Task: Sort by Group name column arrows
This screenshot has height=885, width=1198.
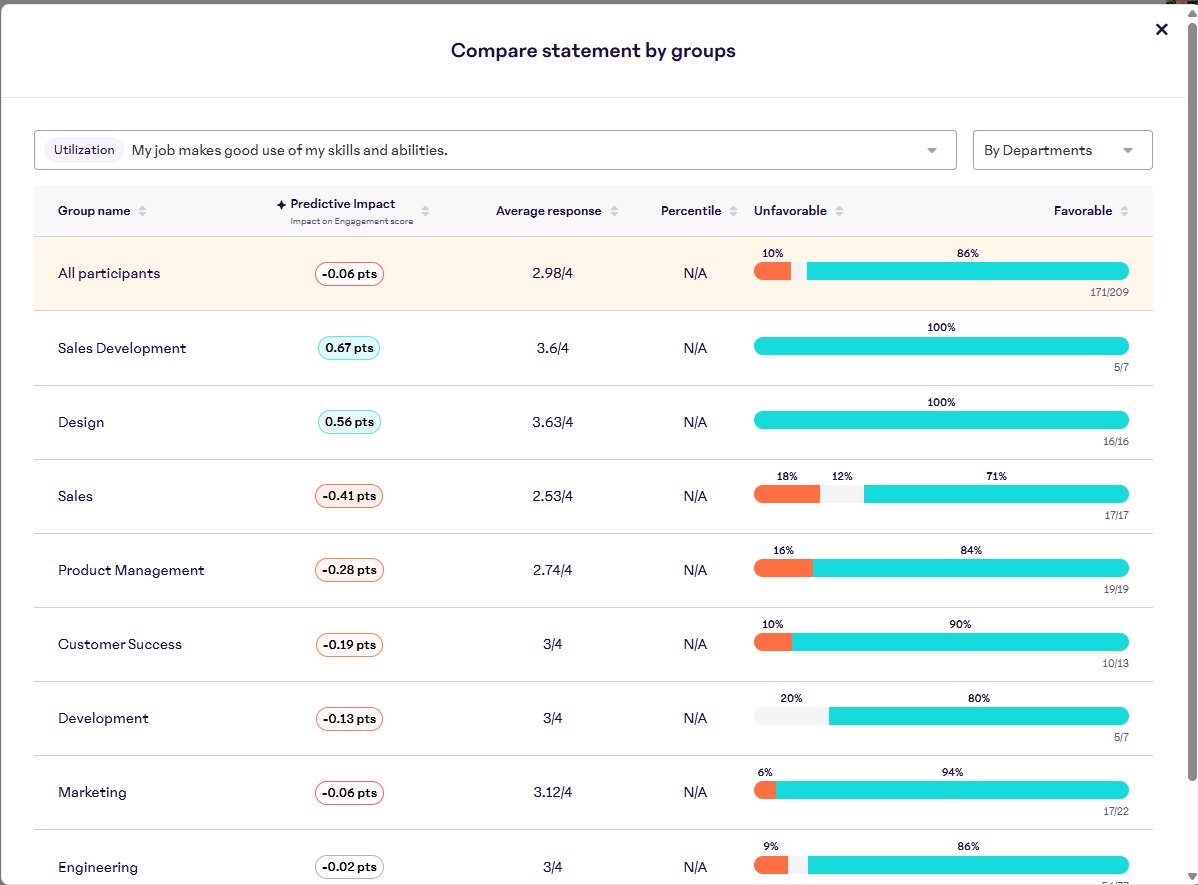Action: [142, 211]
